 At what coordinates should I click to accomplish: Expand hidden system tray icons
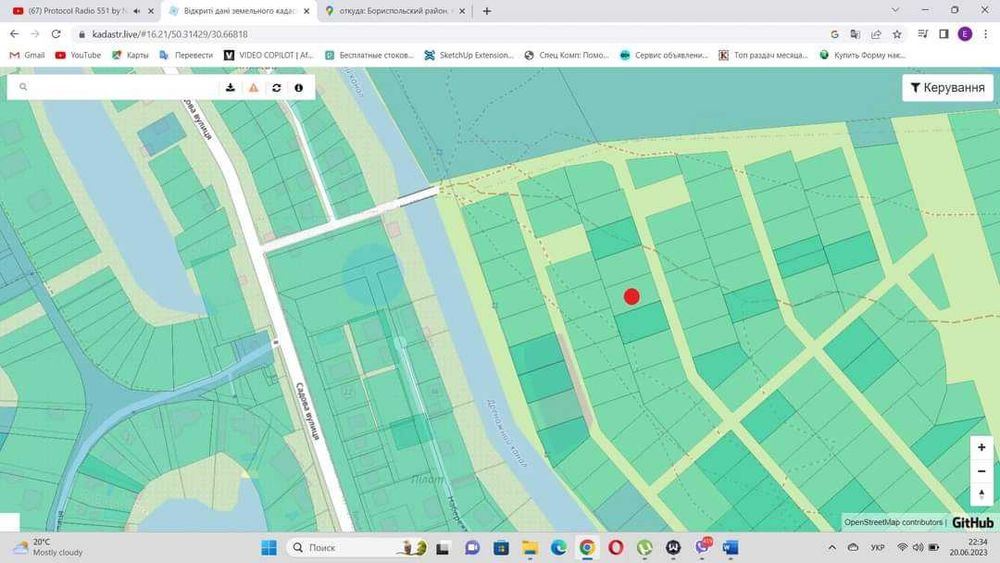coord(832,548)
